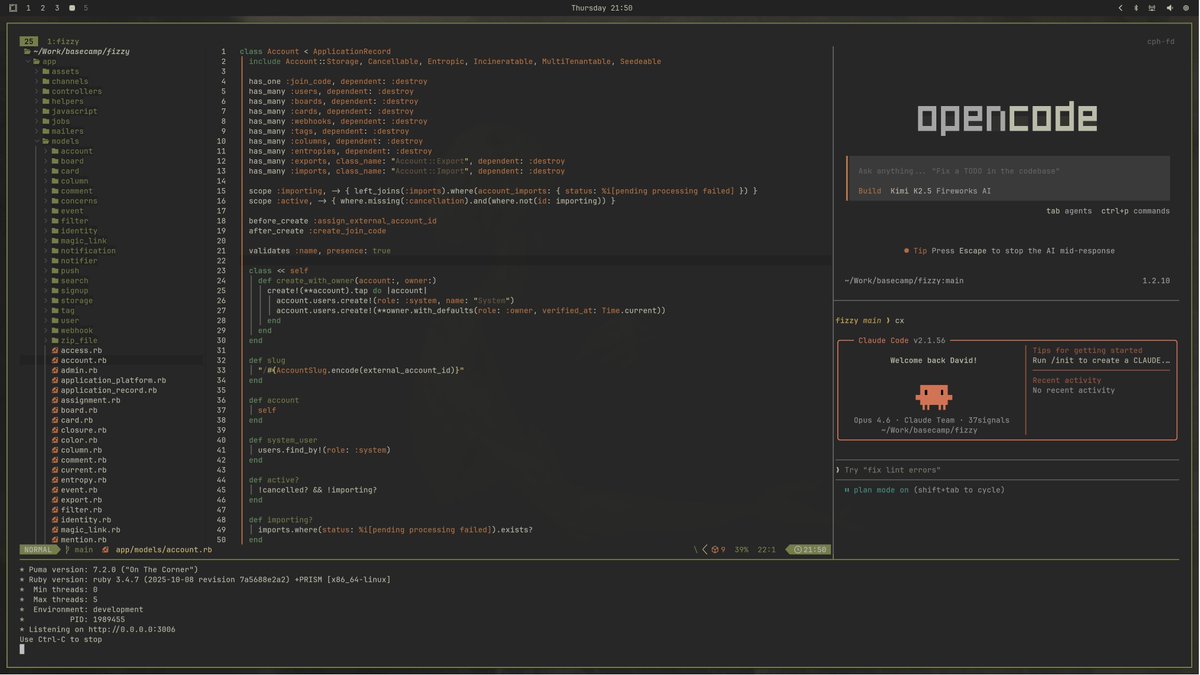1200x675 pixels.
Task: Click the clock icon in the Neovim statusline
Action: (798, 550)
